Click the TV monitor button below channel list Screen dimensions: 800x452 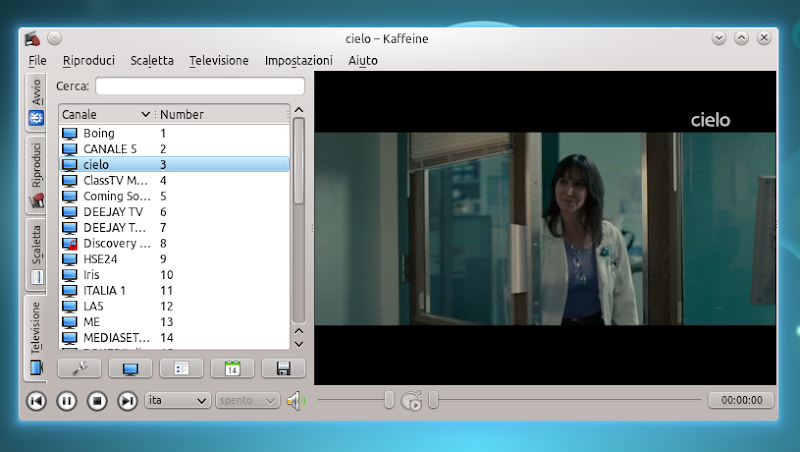coord(130,368)
